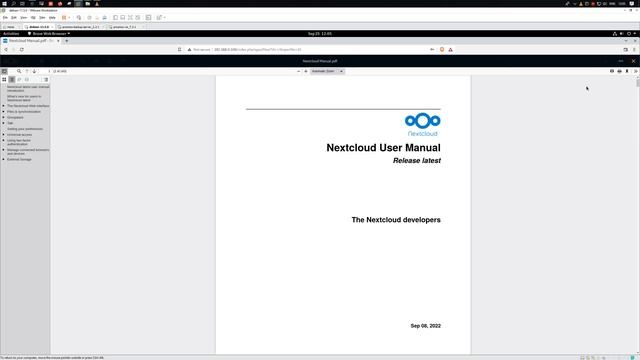This screenshot has height=360, width=640.
Task: Close the Nextcloud PDF viewer
Action: pyautogui.click(x=633, y=61)
